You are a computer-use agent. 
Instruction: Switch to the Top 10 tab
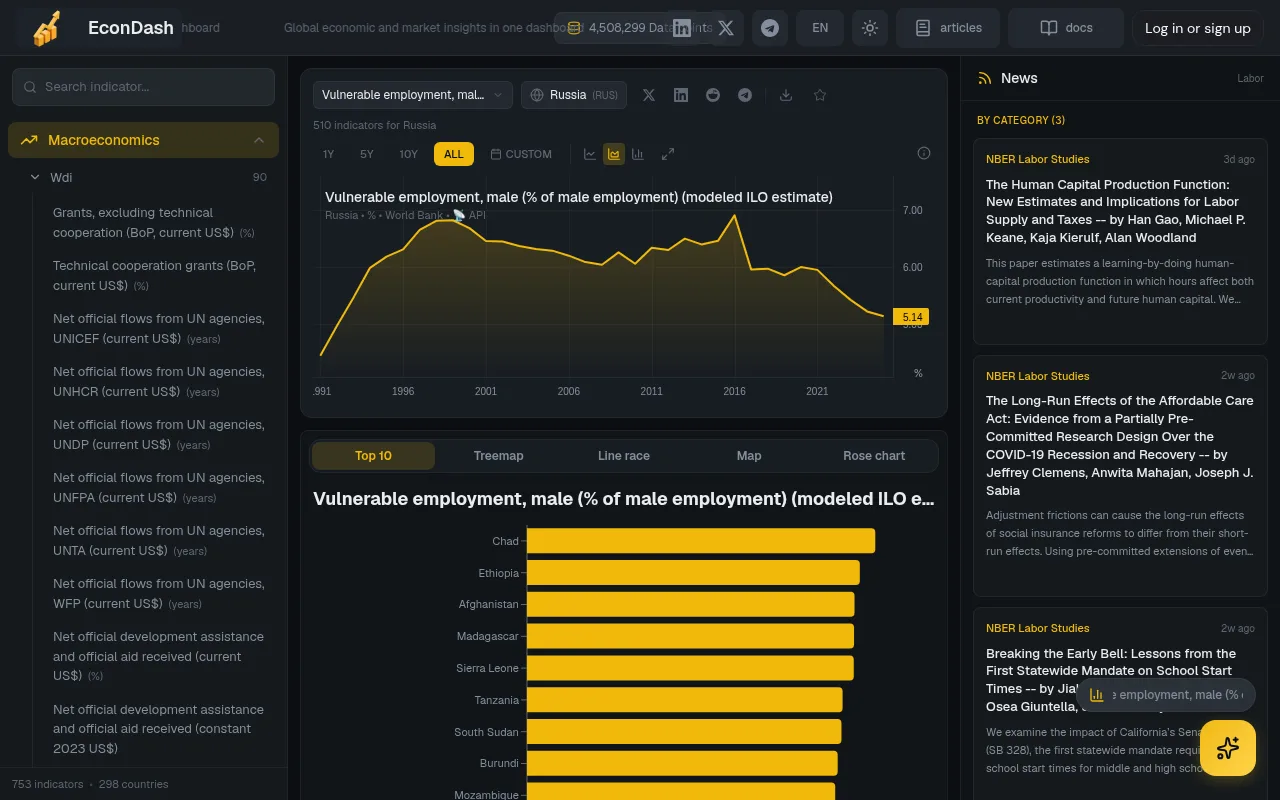pos(373,456)
